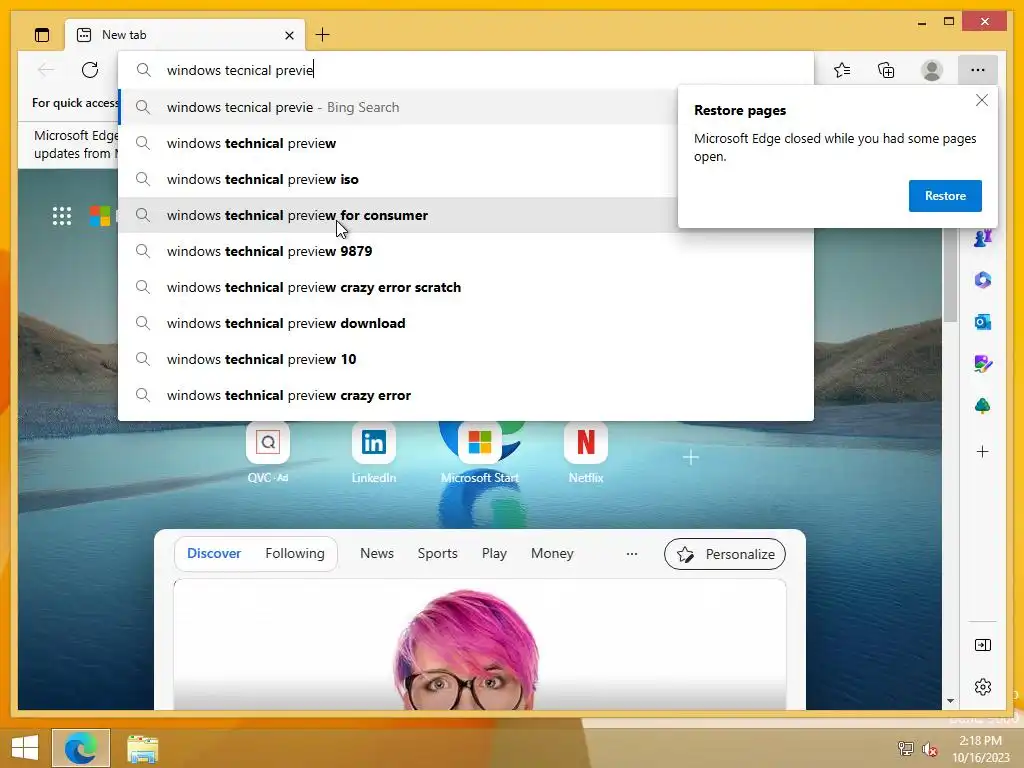Screen dimensions: 1024x768
Task: Open the Microsoft Start quick link tile
Action: pos(480,452)
